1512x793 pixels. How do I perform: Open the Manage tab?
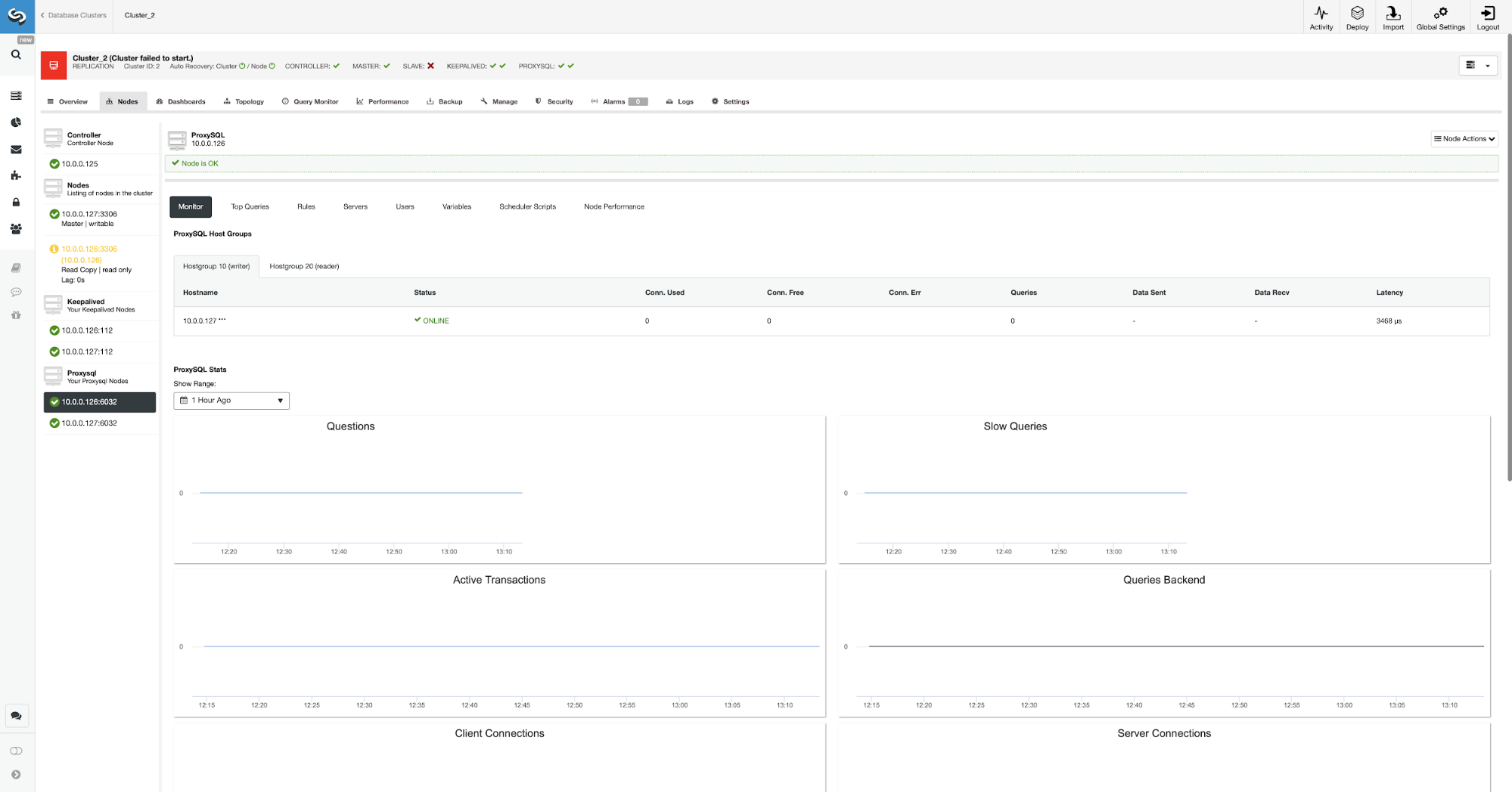point(499,101)
